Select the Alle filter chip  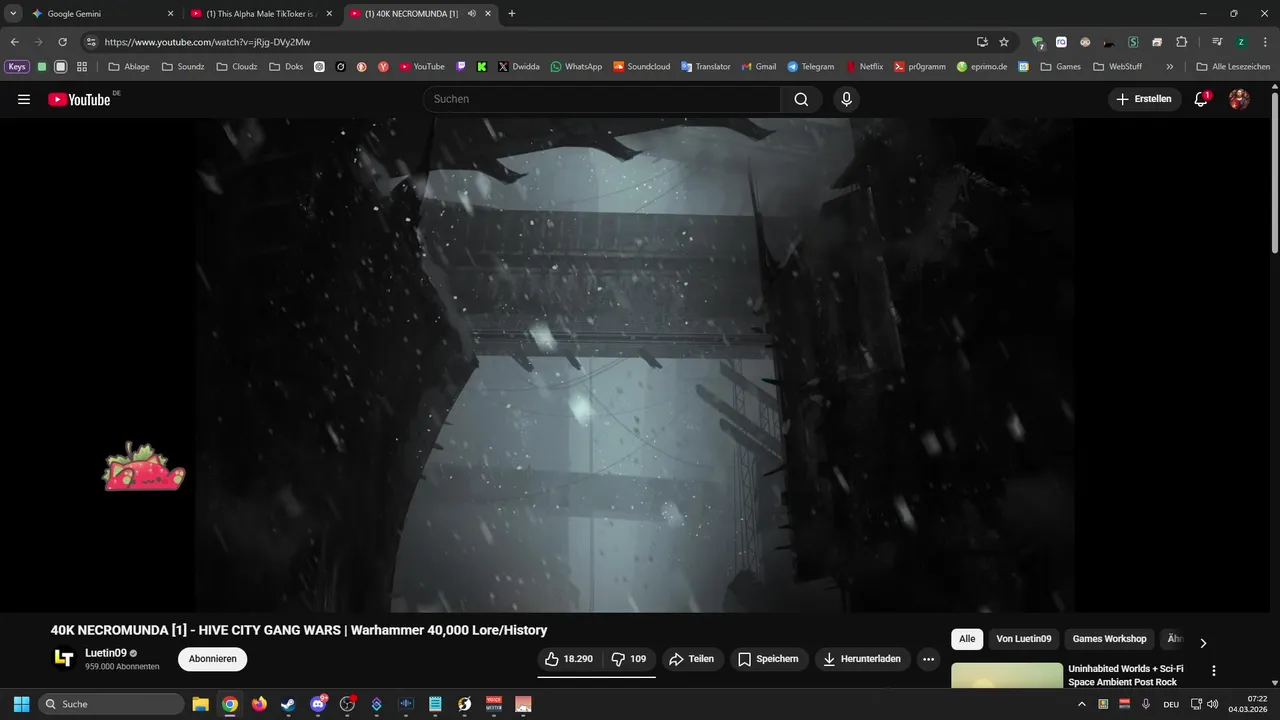(x=967, y=639)
